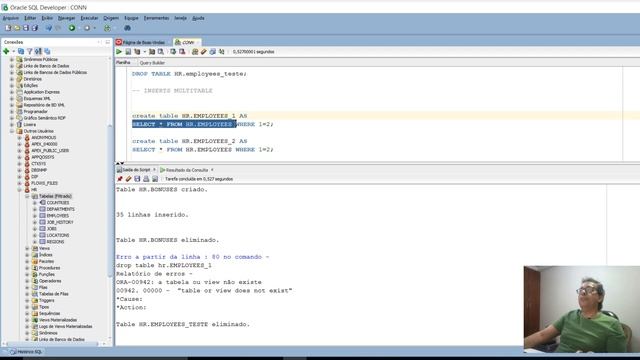
Task: Click the eraser icon in script output toolbar
Action: tap(129, 179)
